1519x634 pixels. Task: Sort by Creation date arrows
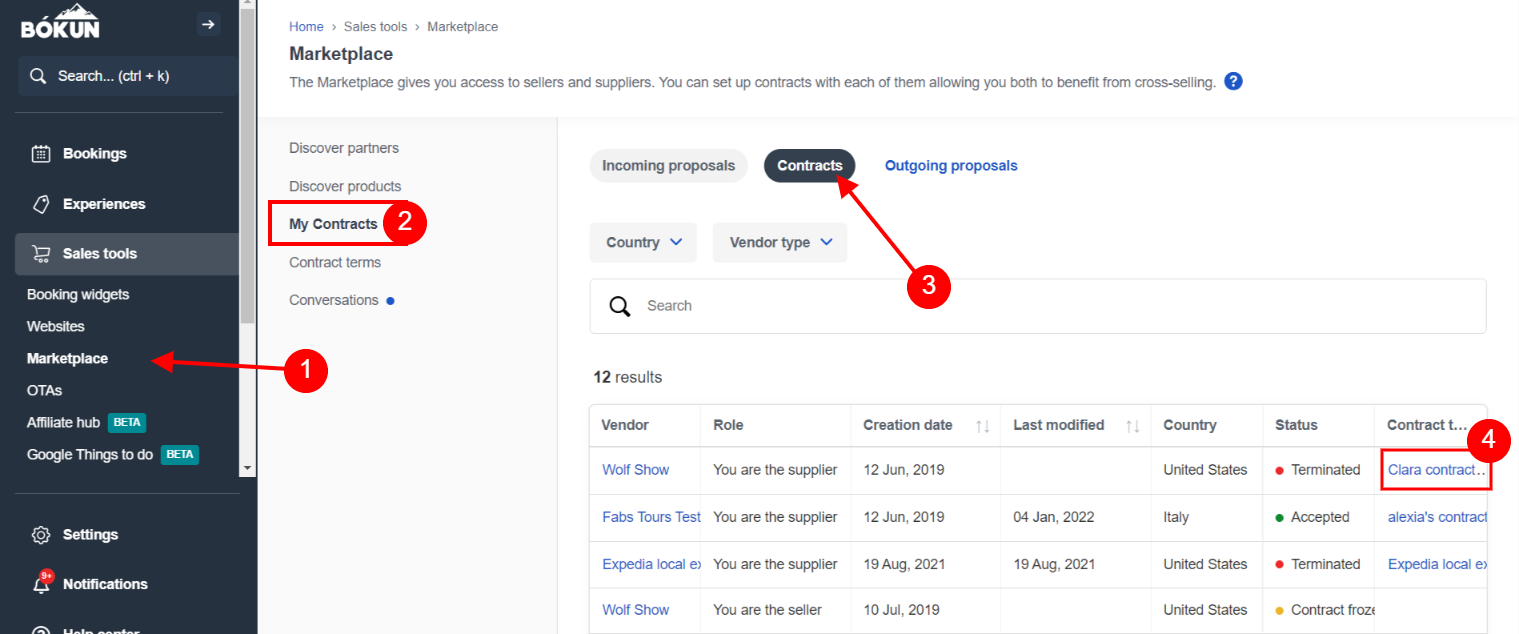pos(983,426)
